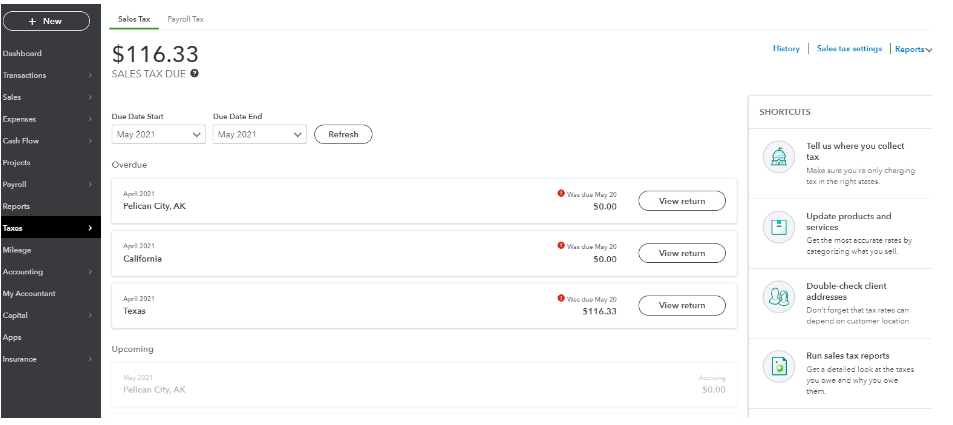Image resolution: width=953 pixels, height=425 pixels.
Task: Switch to the Payroll Tax tab
Action: [185, 19]
